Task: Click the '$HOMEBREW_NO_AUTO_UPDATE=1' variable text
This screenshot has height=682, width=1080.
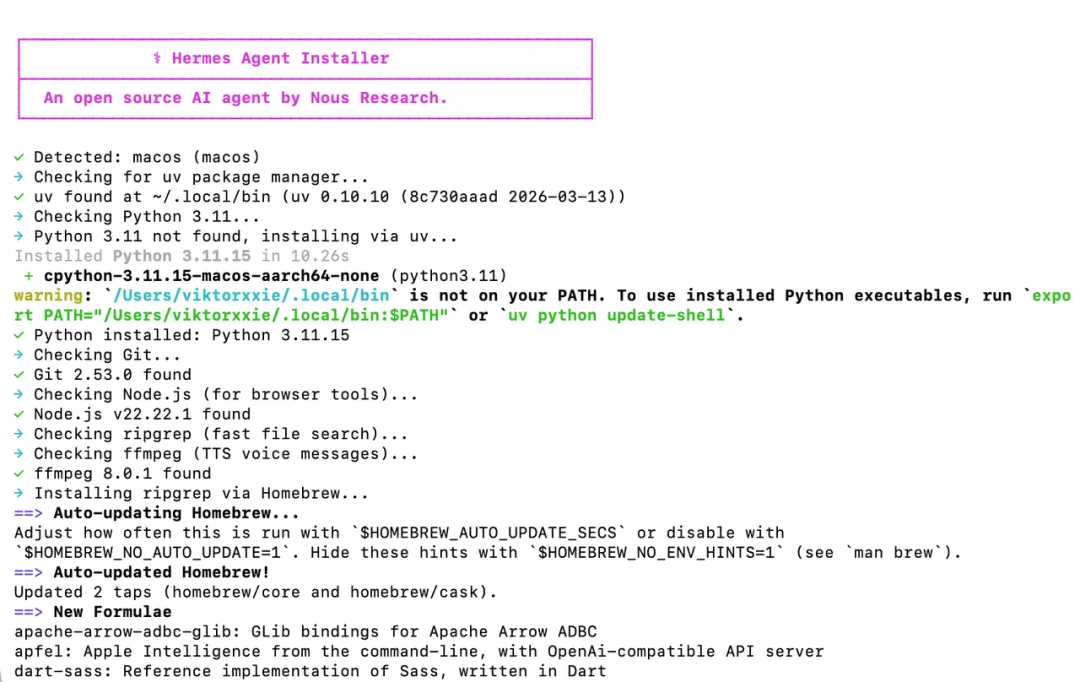Action: coord(152,552)
